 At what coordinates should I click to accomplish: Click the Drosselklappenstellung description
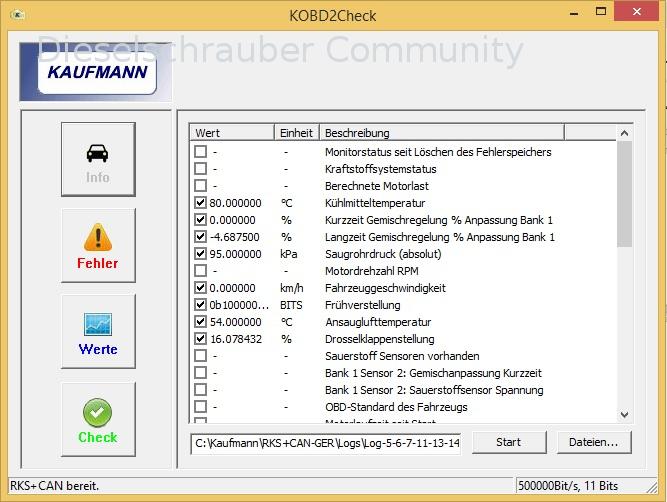coord(379,339)
